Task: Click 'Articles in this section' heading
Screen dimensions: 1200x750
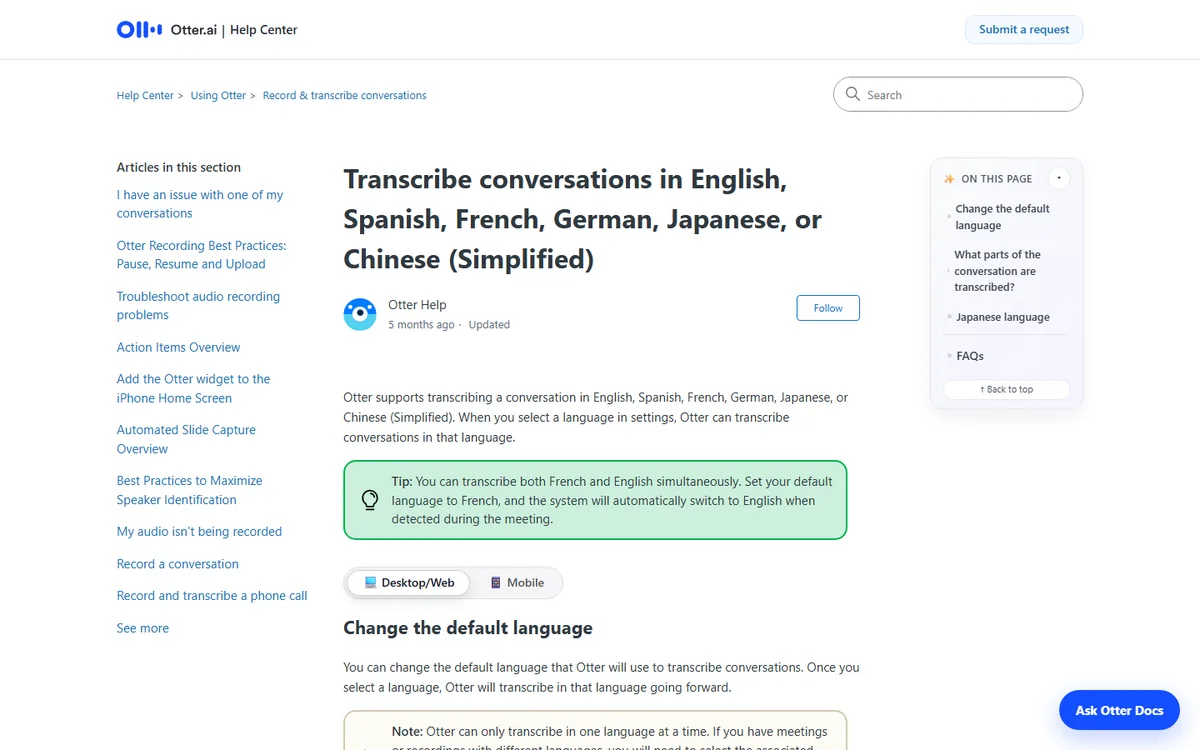Action: [179, 167]
